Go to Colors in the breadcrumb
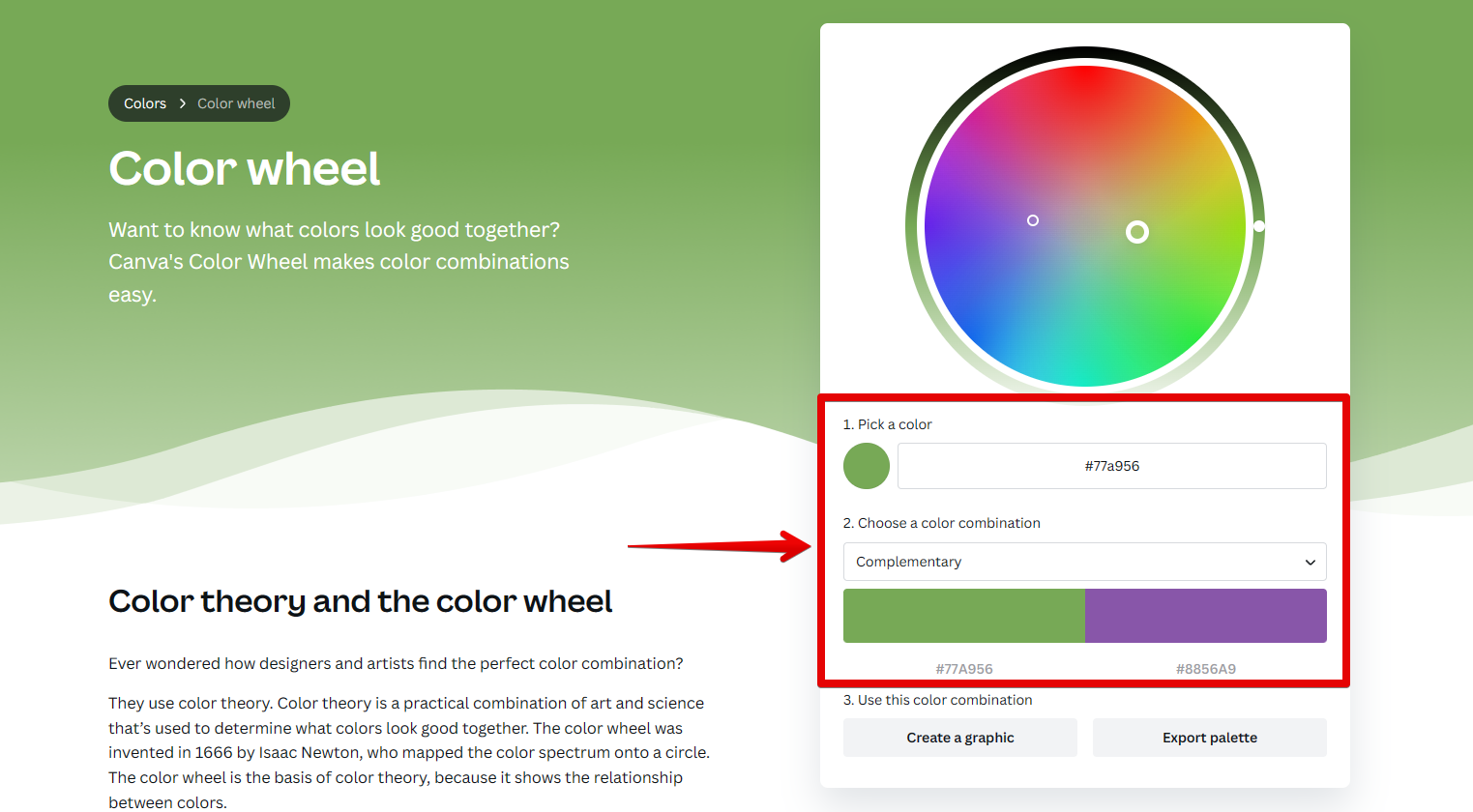The image size is (1473, 812). coord(145,103)
